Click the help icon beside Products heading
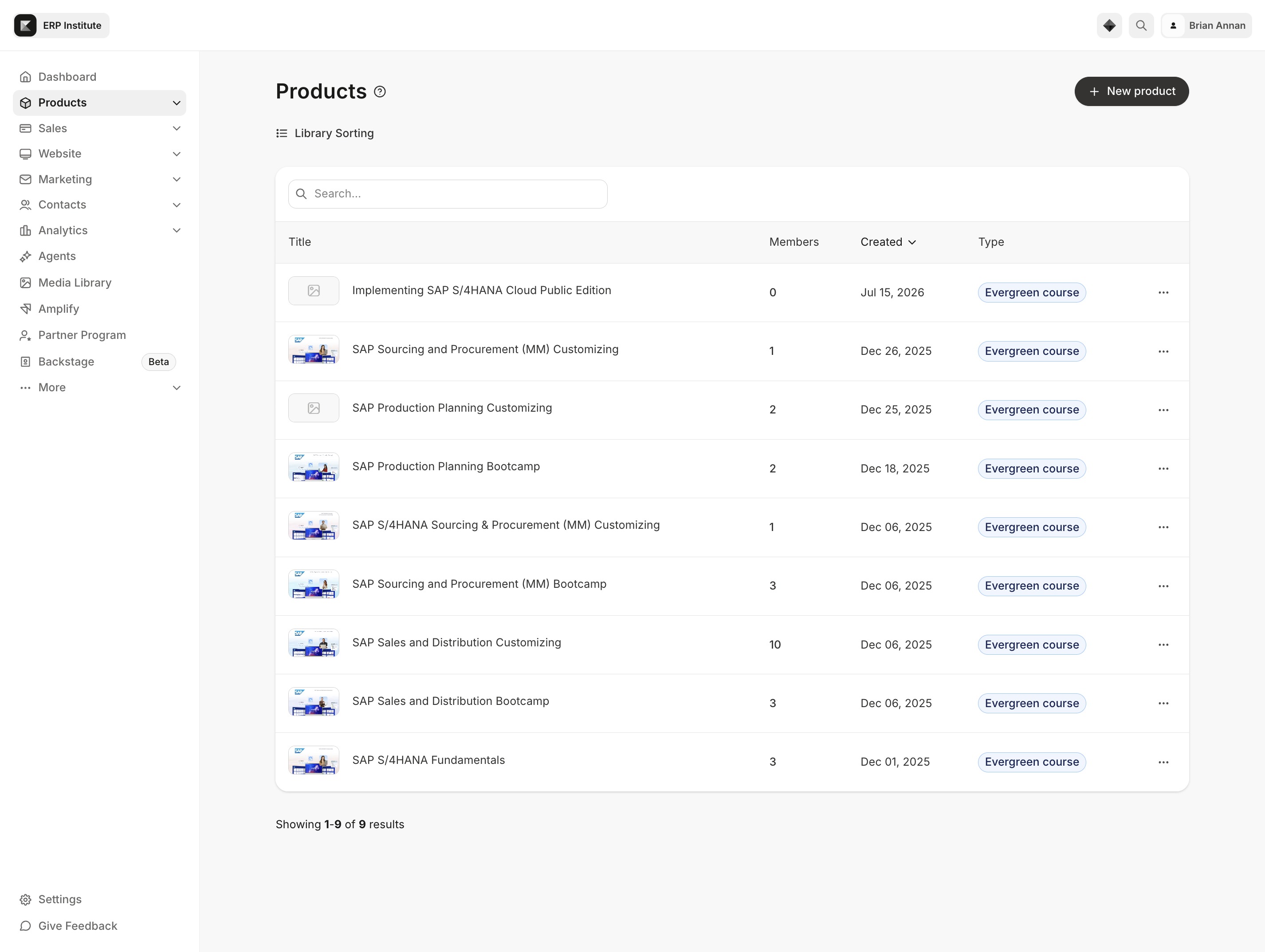Screen dimensions: 1265x952 point(380,91)
